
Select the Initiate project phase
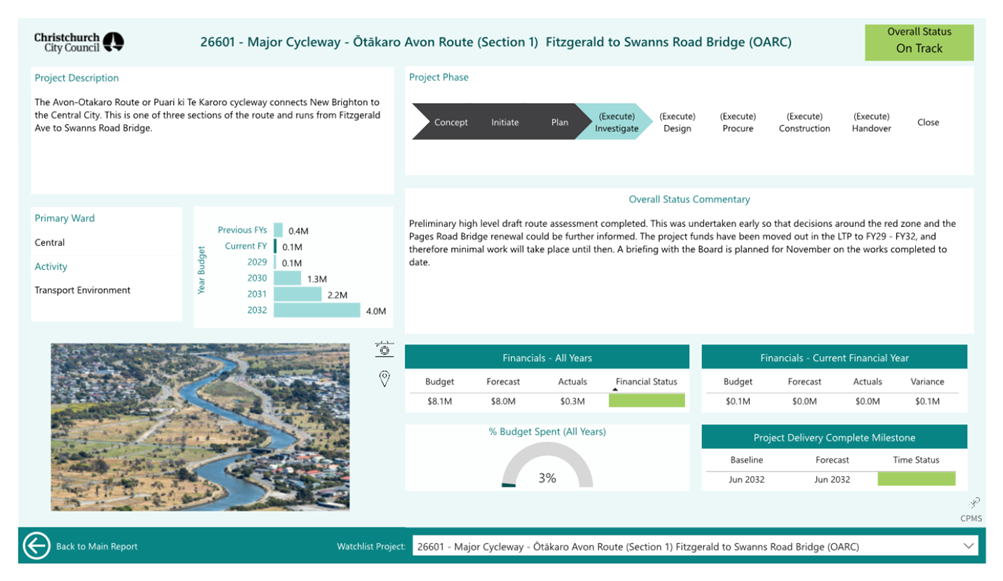pyautogui.click(x=505, y=122)
